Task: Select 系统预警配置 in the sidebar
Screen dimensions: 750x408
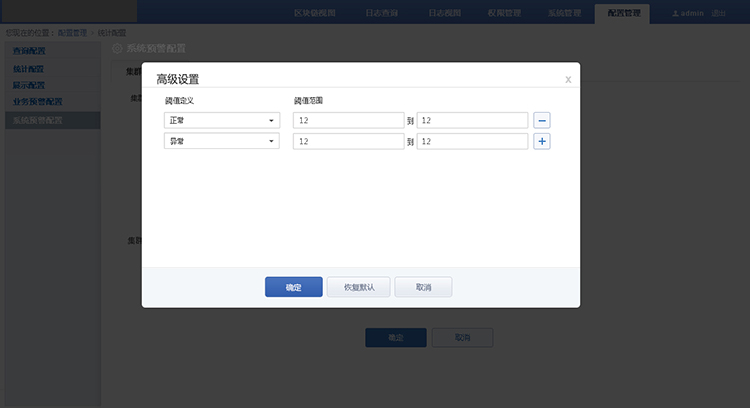Action: coord(53,121)
